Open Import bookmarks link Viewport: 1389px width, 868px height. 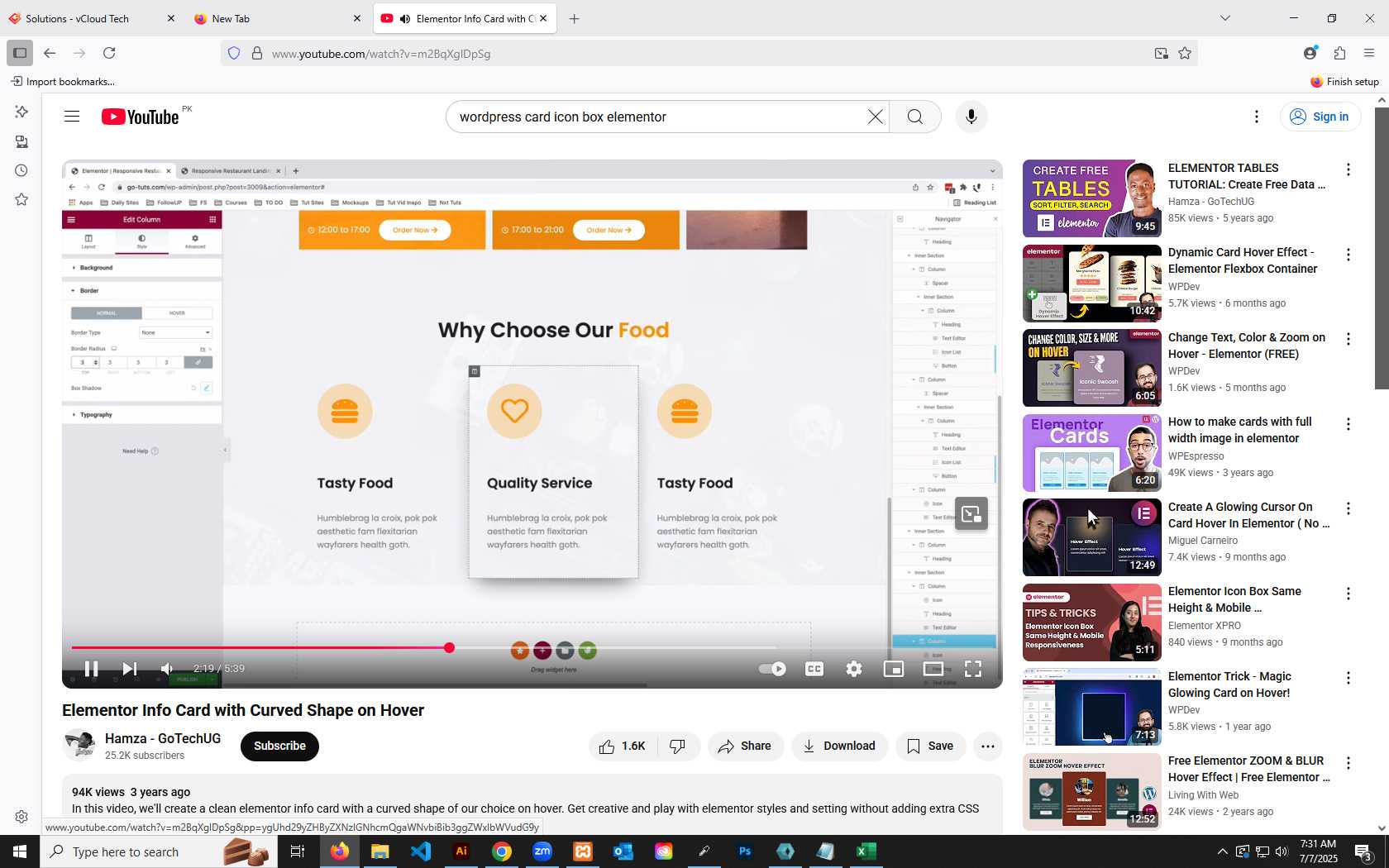click(x=63, y=82)
